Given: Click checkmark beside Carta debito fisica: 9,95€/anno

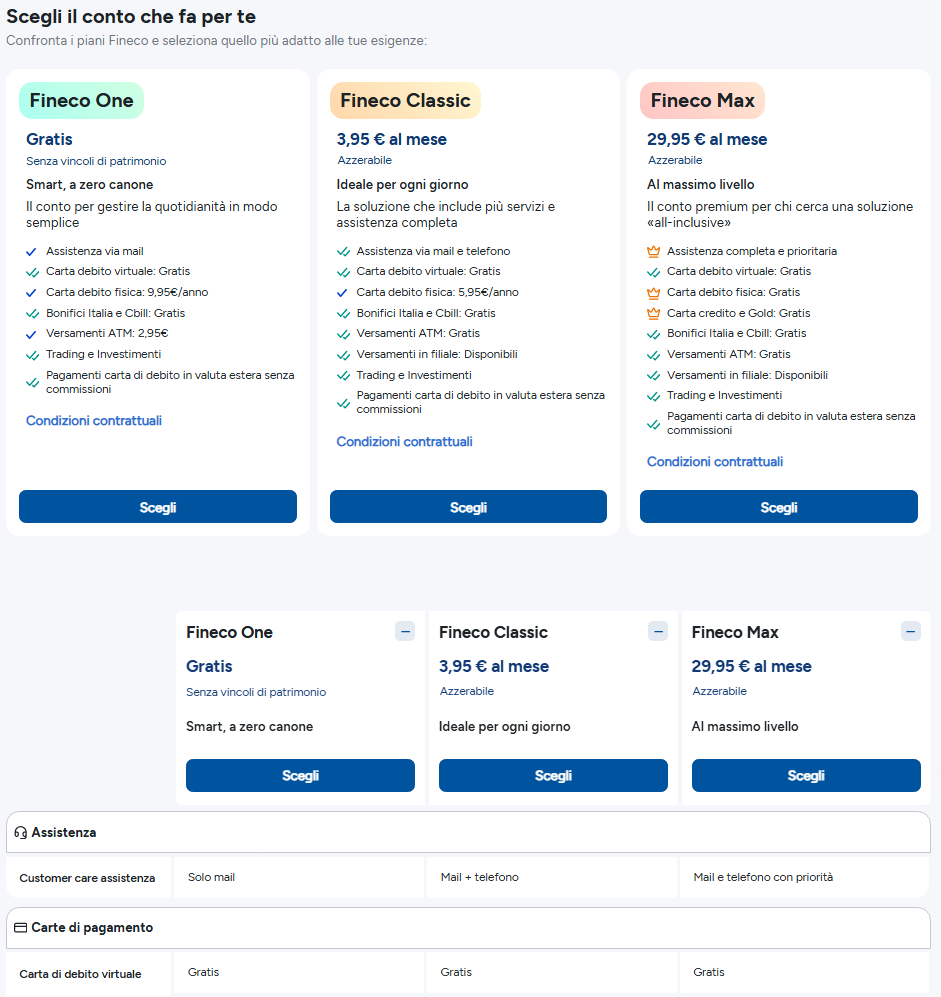Looking at the screenshot, I should click(32, 293).
